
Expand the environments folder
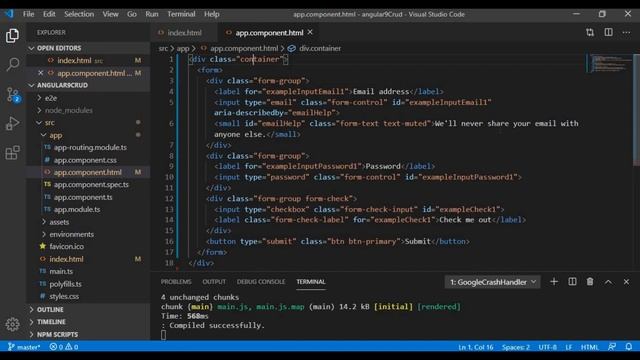click(88, 234)
